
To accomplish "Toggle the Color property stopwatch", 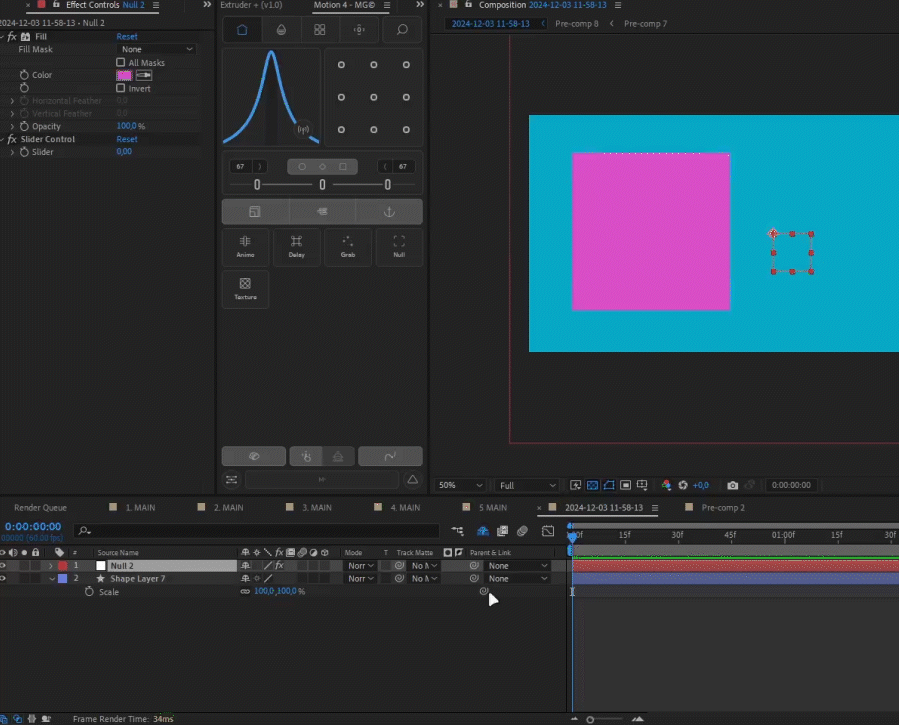I will [x=24, y=75].
